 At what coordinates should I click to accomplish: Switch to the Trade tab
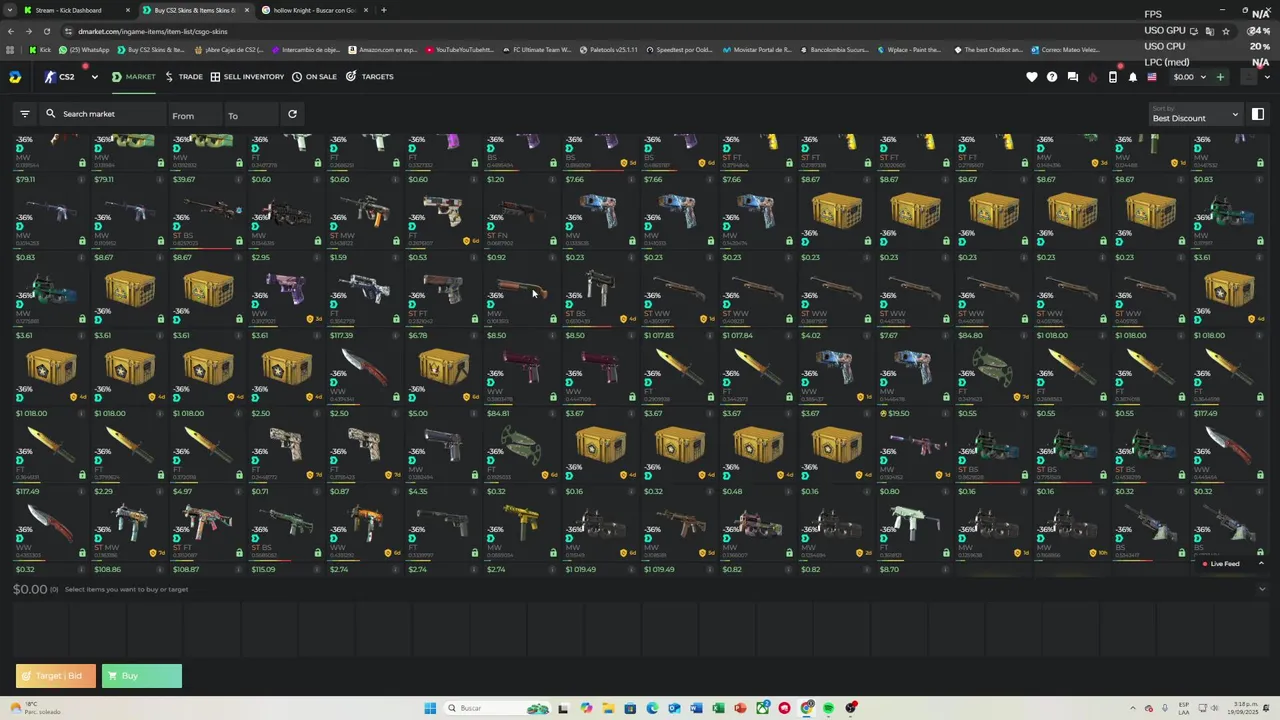point(184,77)
